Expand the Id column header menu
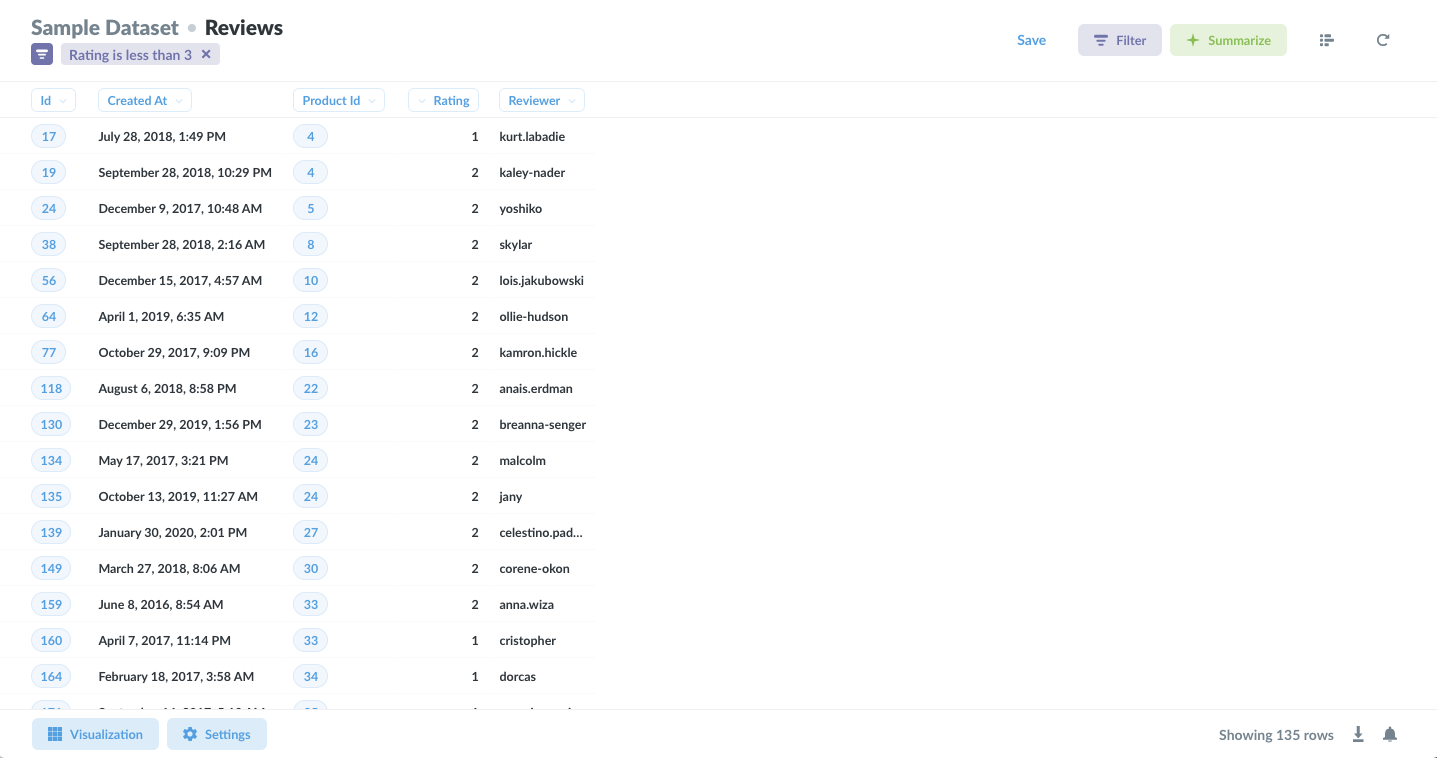 53,100
